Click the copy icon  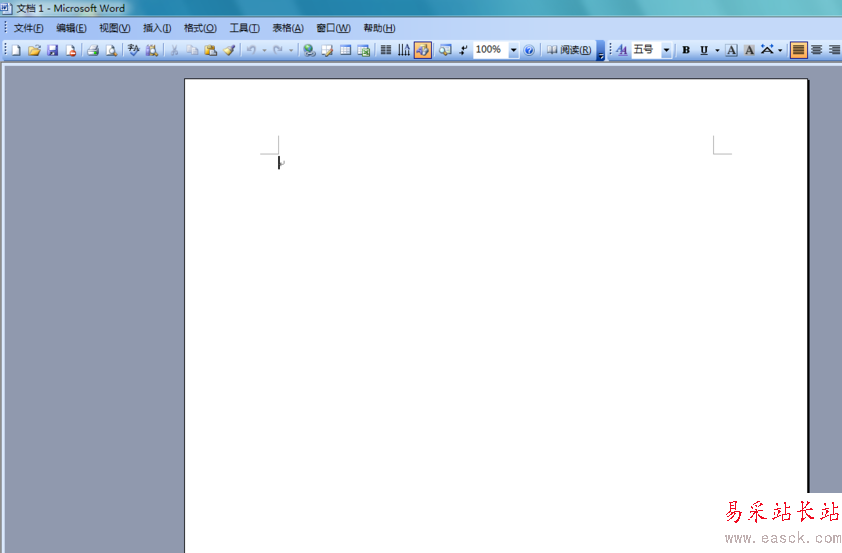192,50
